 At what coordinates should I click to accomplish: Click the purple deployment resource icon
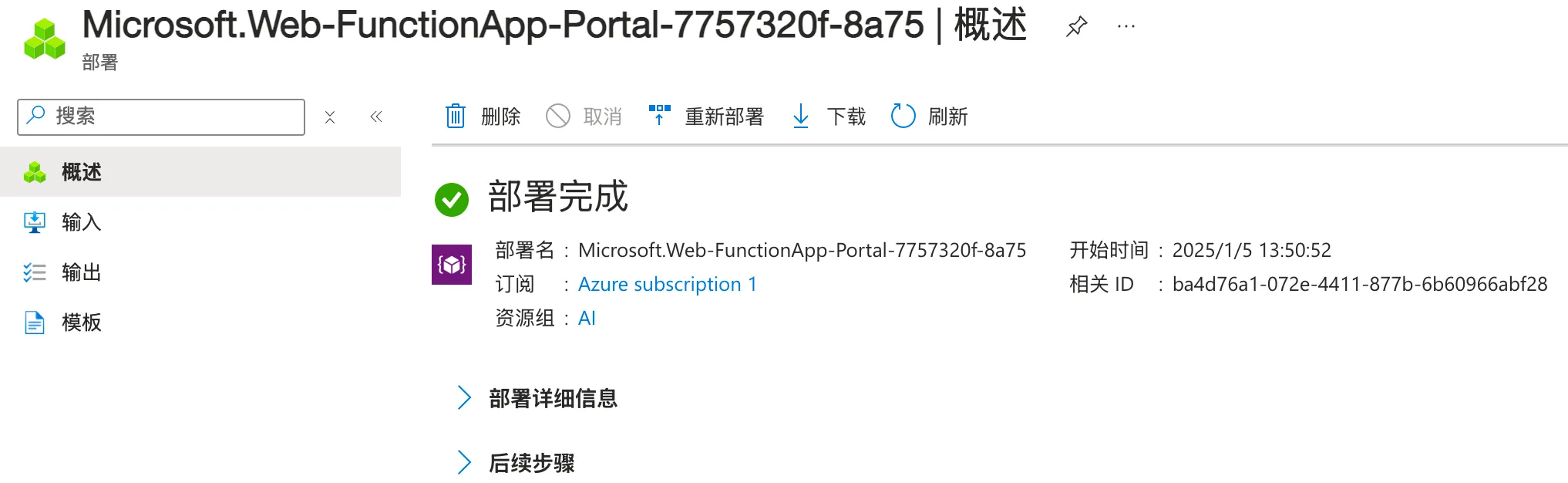coord(452,265)
